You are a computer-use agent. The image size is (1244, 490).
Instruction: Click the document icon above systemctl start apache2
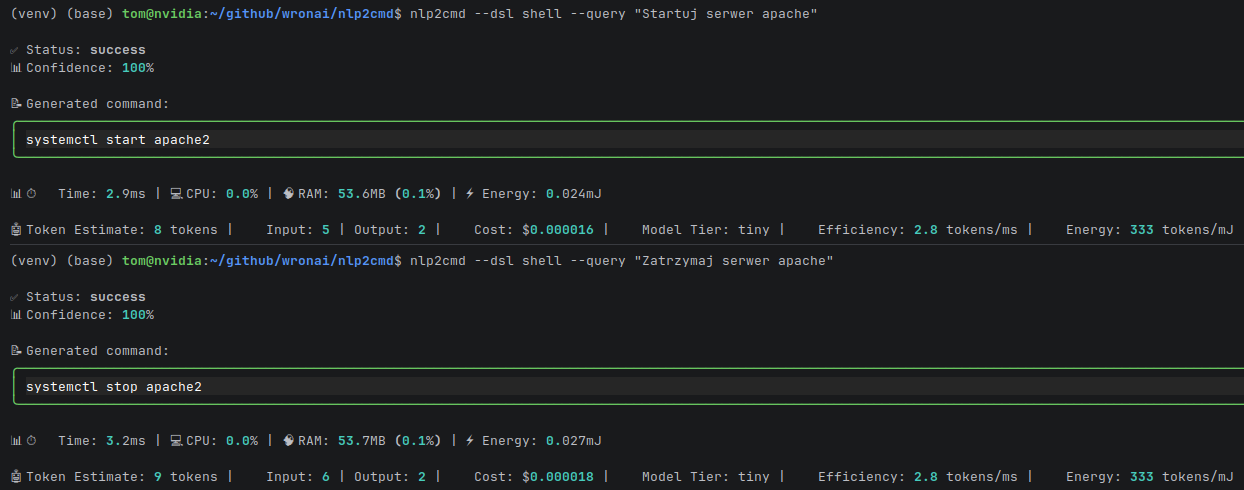[x=15, y=104]
